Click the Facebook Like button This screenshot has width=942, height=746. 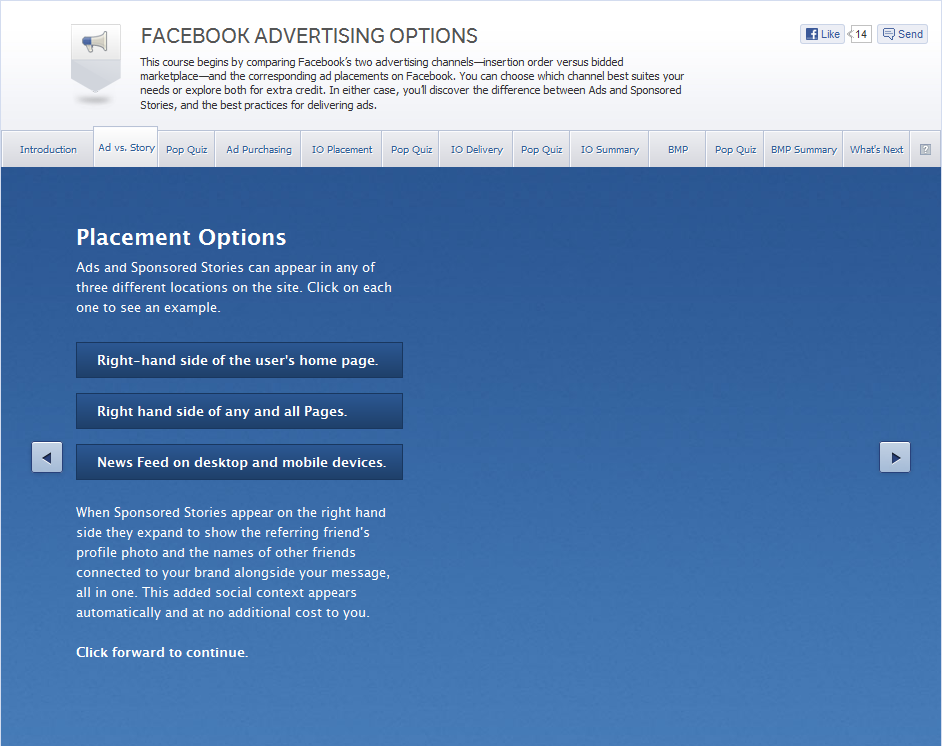point(822,34)
